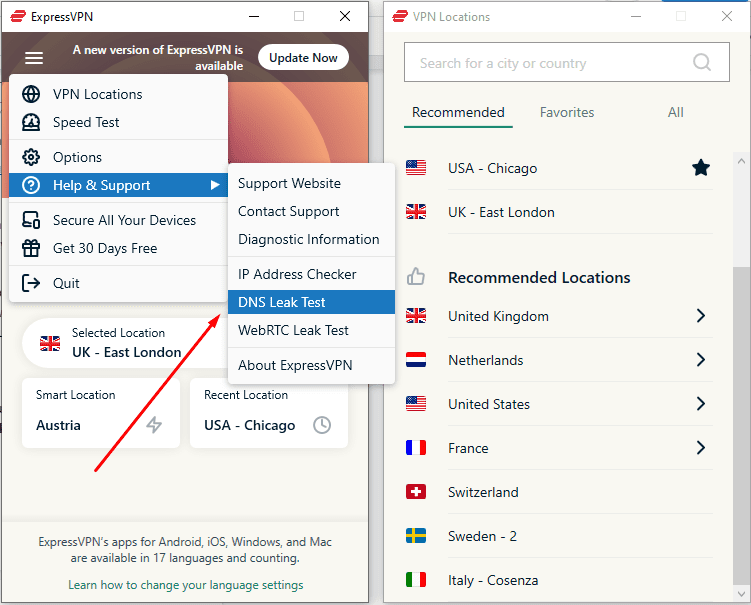Select Italy - Cosenza in location list

[558, 580]
